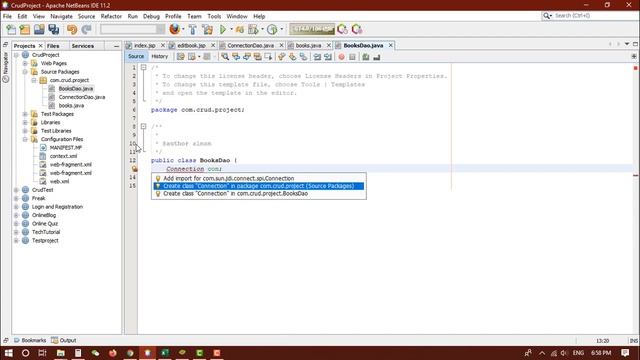This screenshot has width=640, height=360.
Task: Select context.xml in Configuration Files
Action: (63, 156)
